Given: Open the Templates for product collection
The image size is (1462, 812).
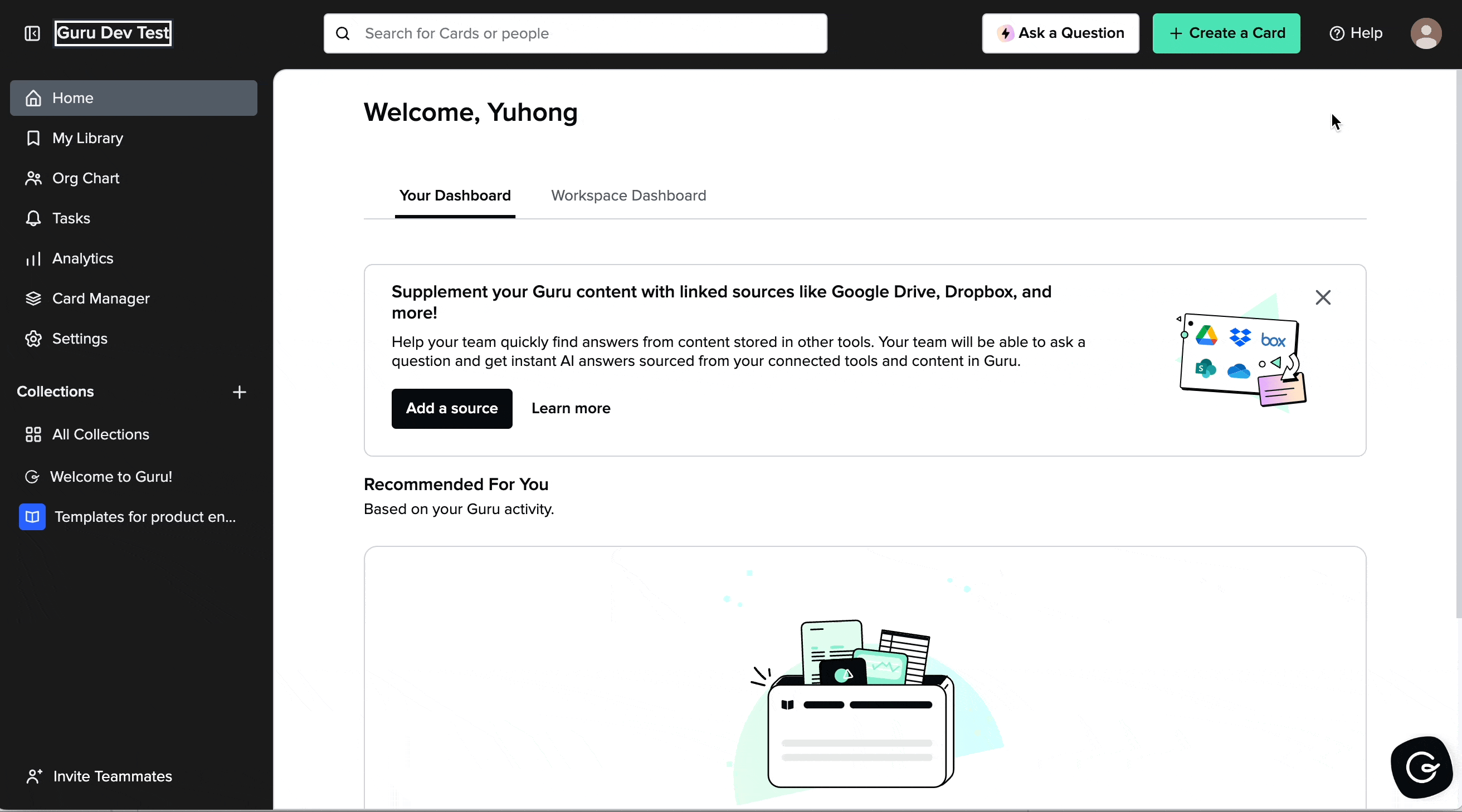Looking at the screenshot, I should (145, 516).
